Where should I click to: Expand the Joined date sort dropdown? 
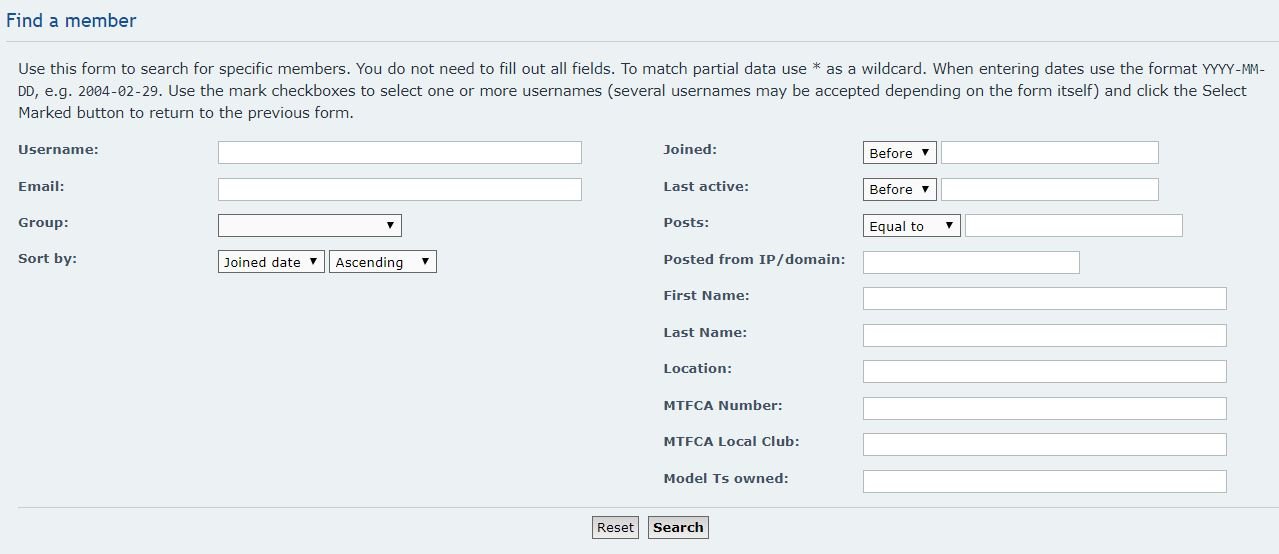(x=271, y=262)
